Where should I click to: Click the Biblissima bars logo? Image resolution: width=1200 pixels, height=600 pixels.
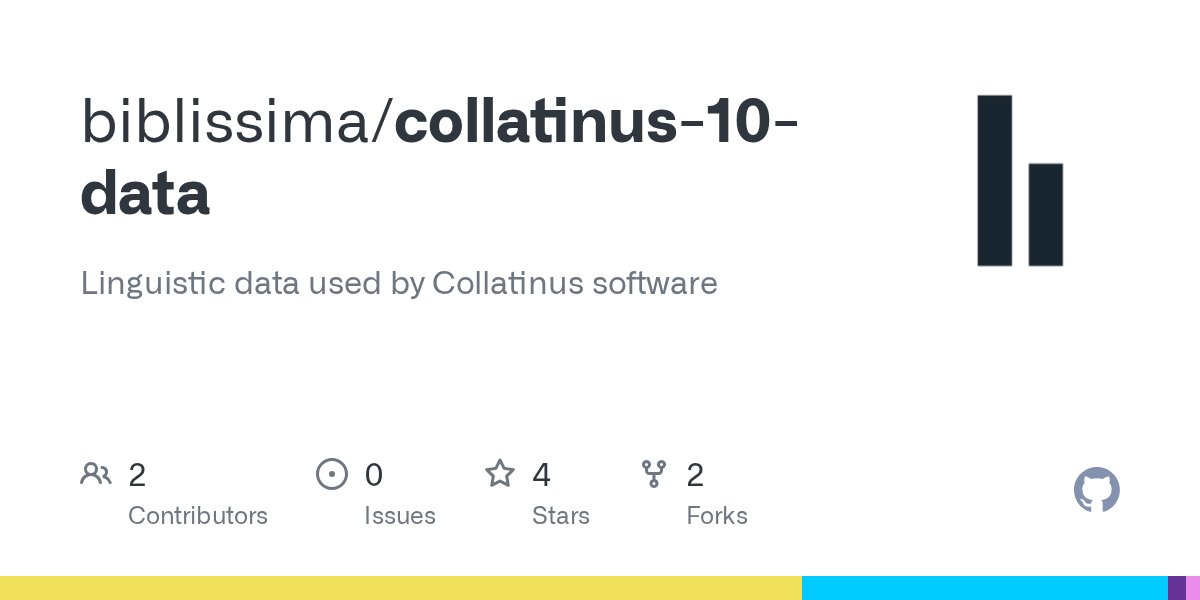[x=1020, y=181]
